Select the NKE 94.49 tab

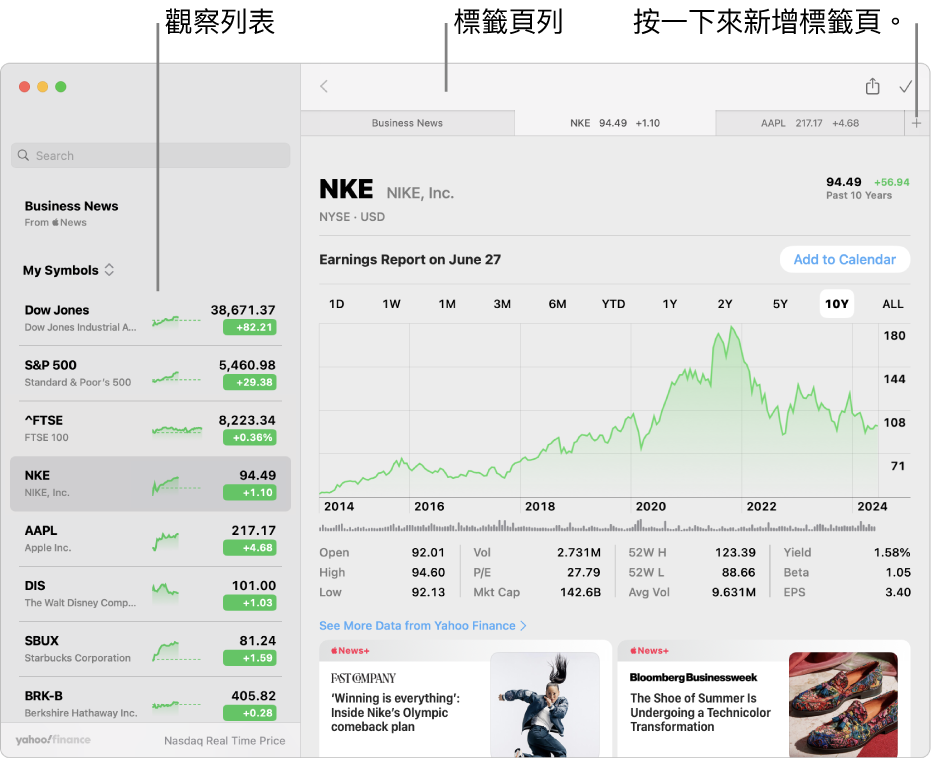pos(615,123)
